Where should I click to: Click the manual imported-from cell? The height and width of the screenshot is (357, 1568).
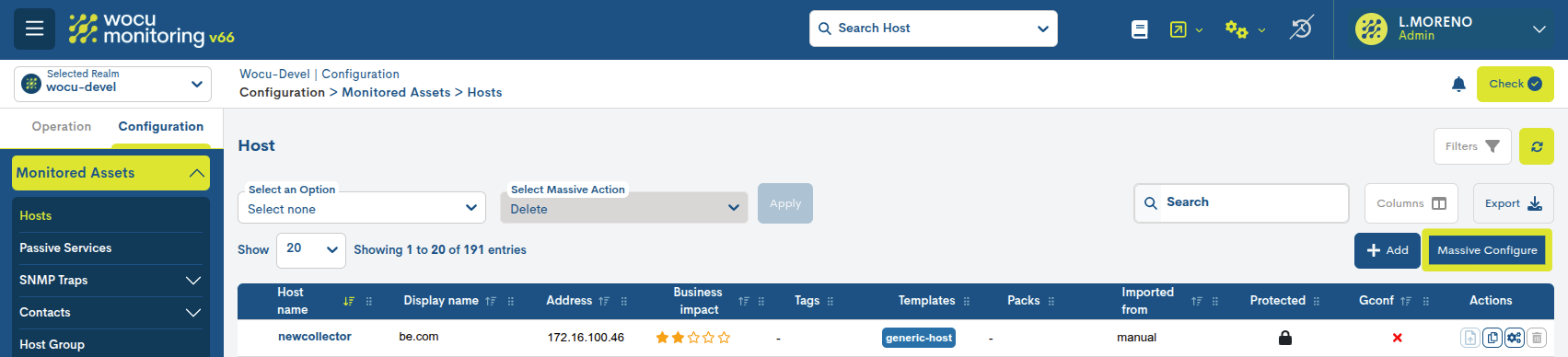point(1136,338)
